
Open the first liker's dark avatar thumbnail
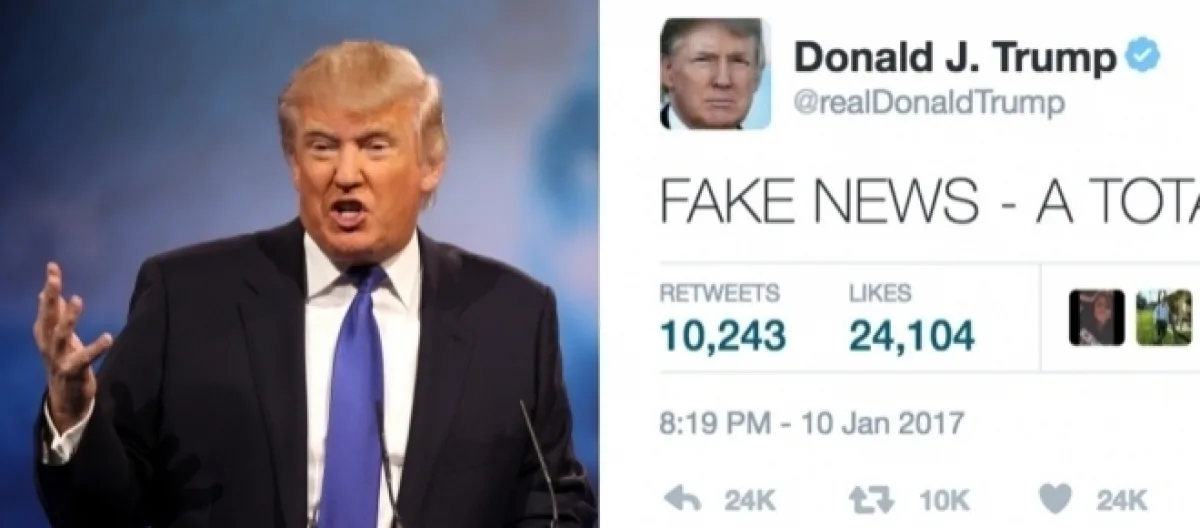[1096, 318]
